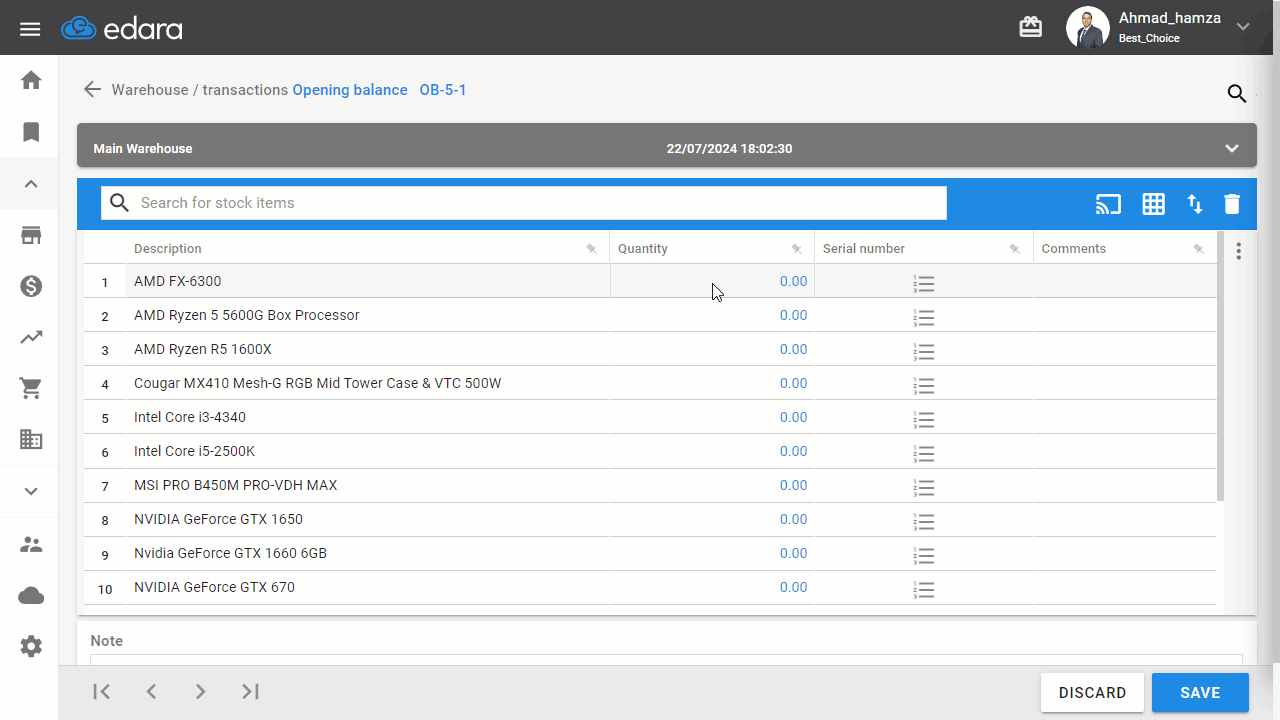Viewport: 1280px width, 720px height.
Task: Open the Ahmad_hamza account dropdown
Action: 1243,27
